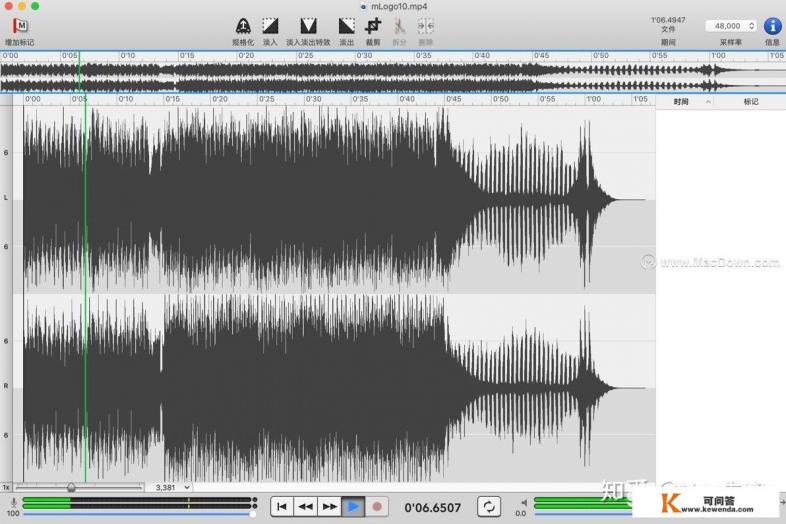Click the 采样率 sample rate label
786x524 pixels.
730,43
